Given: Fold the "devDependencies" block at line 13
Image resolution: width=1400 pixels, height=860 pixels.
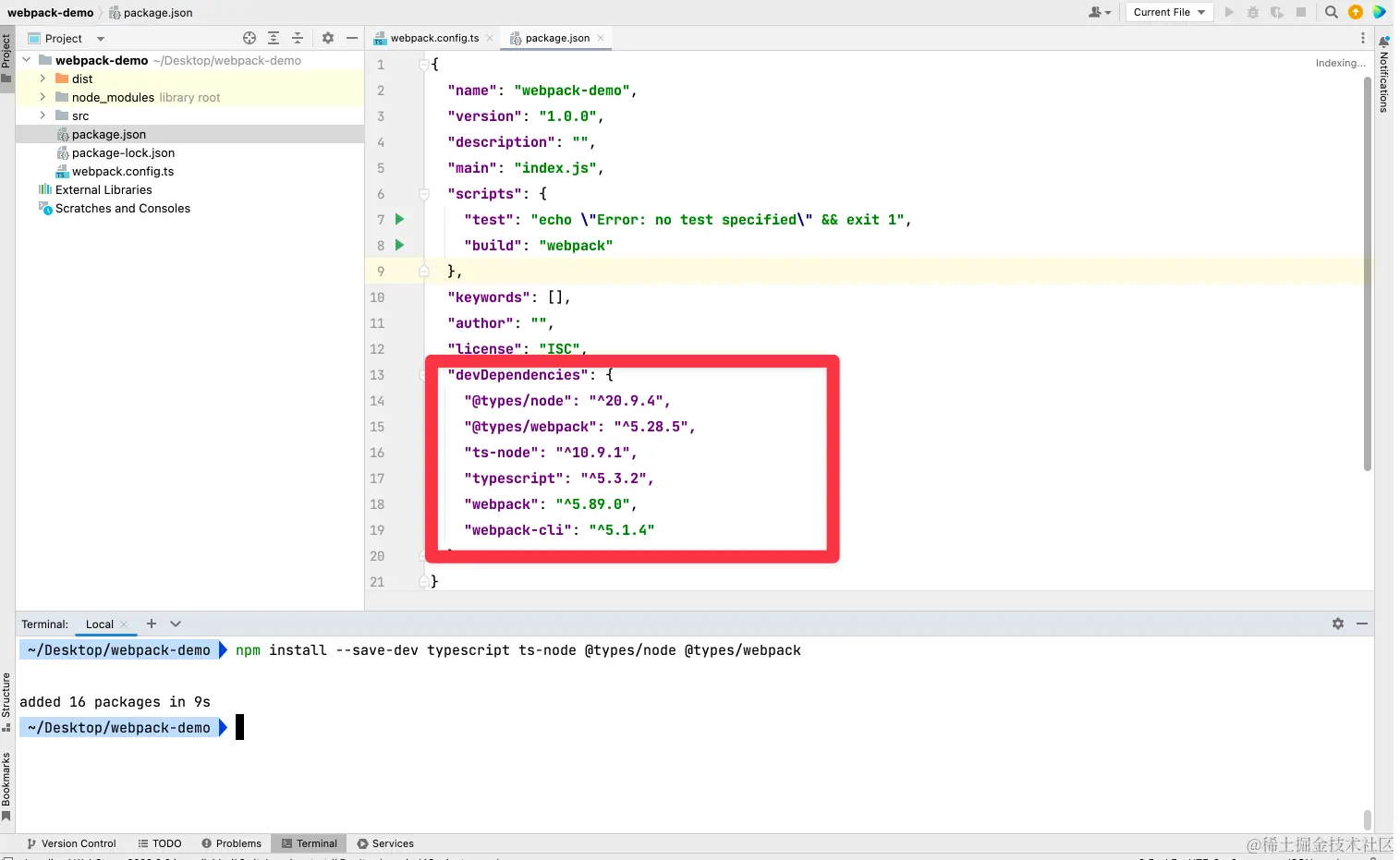Looking at the screenshot, I should [x=424, y=375].
